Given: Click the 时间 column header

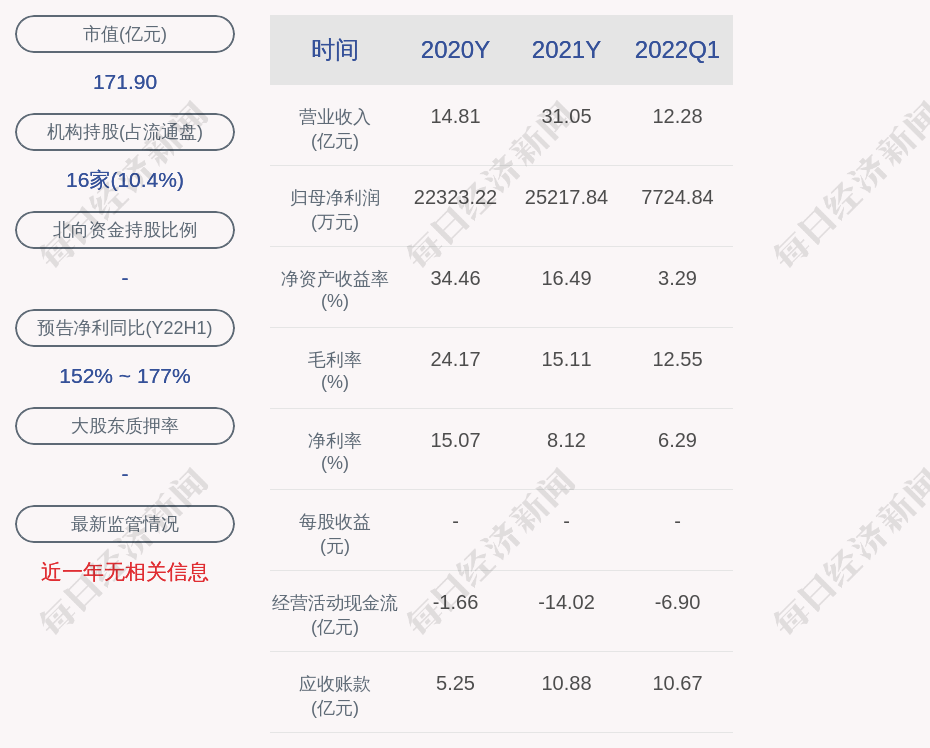Looking at the screenshot, I should [x=335, y=50].
